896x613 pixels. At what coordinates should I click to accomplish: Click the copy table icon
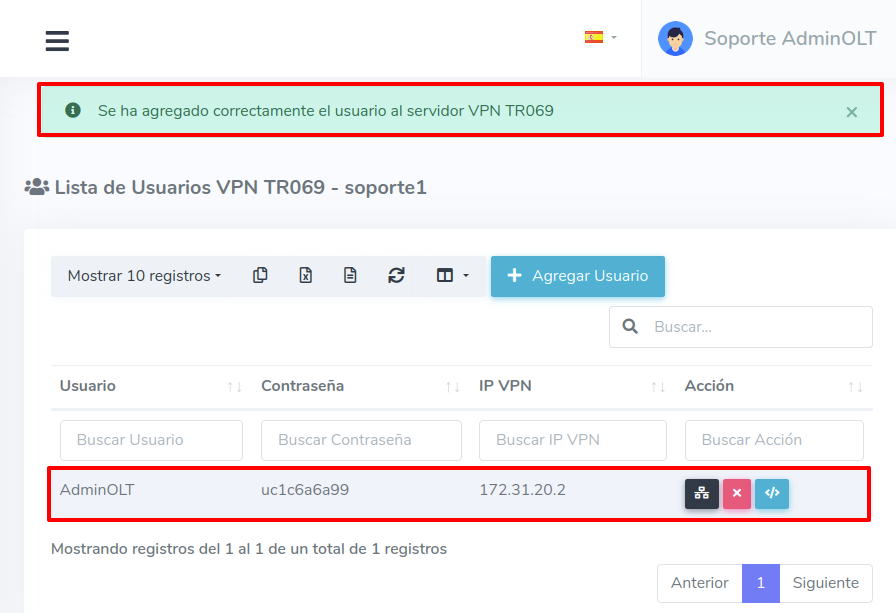[x=260, y=276]
